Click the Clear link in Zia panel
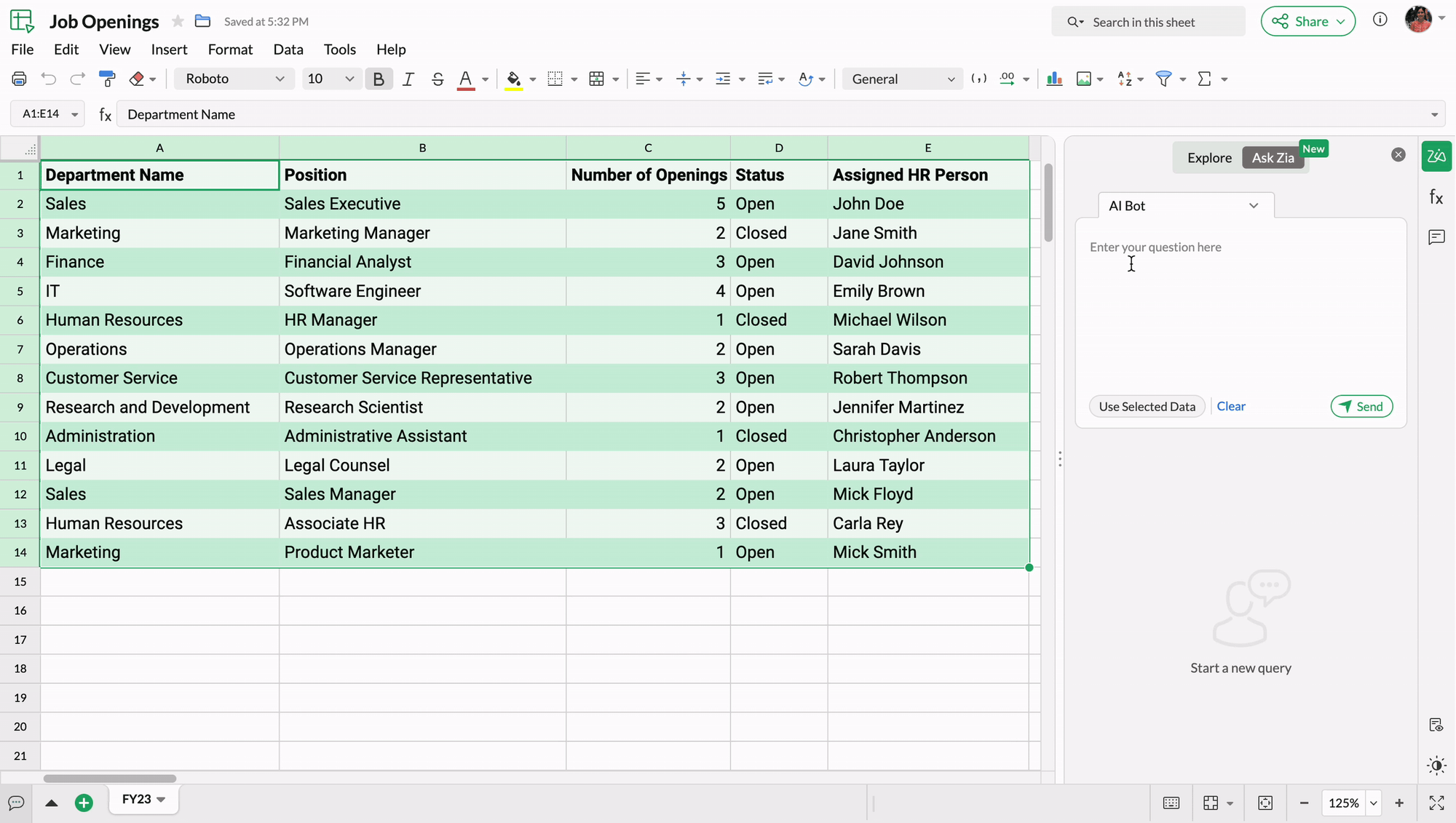This screenshot has width=1456, height=823. (x=1231, y=407)
